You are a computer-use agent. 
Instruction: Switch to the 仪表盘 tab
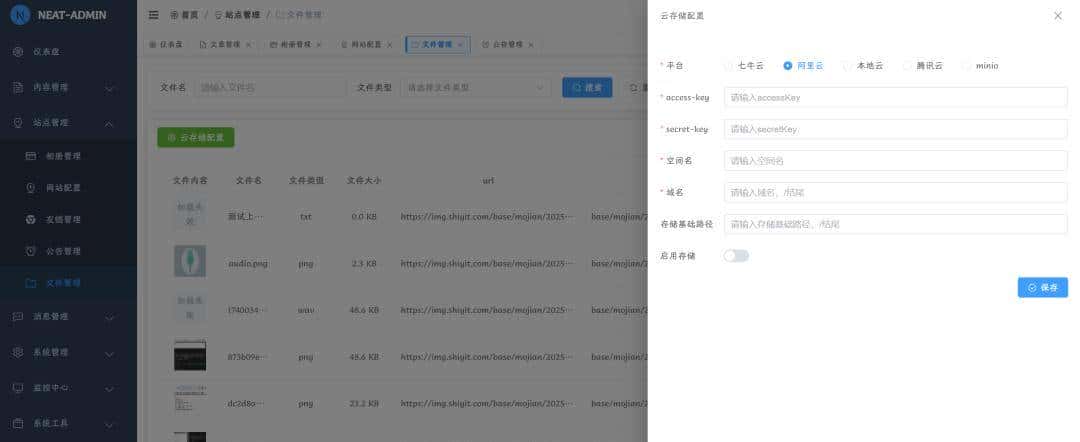coord(166,45)
